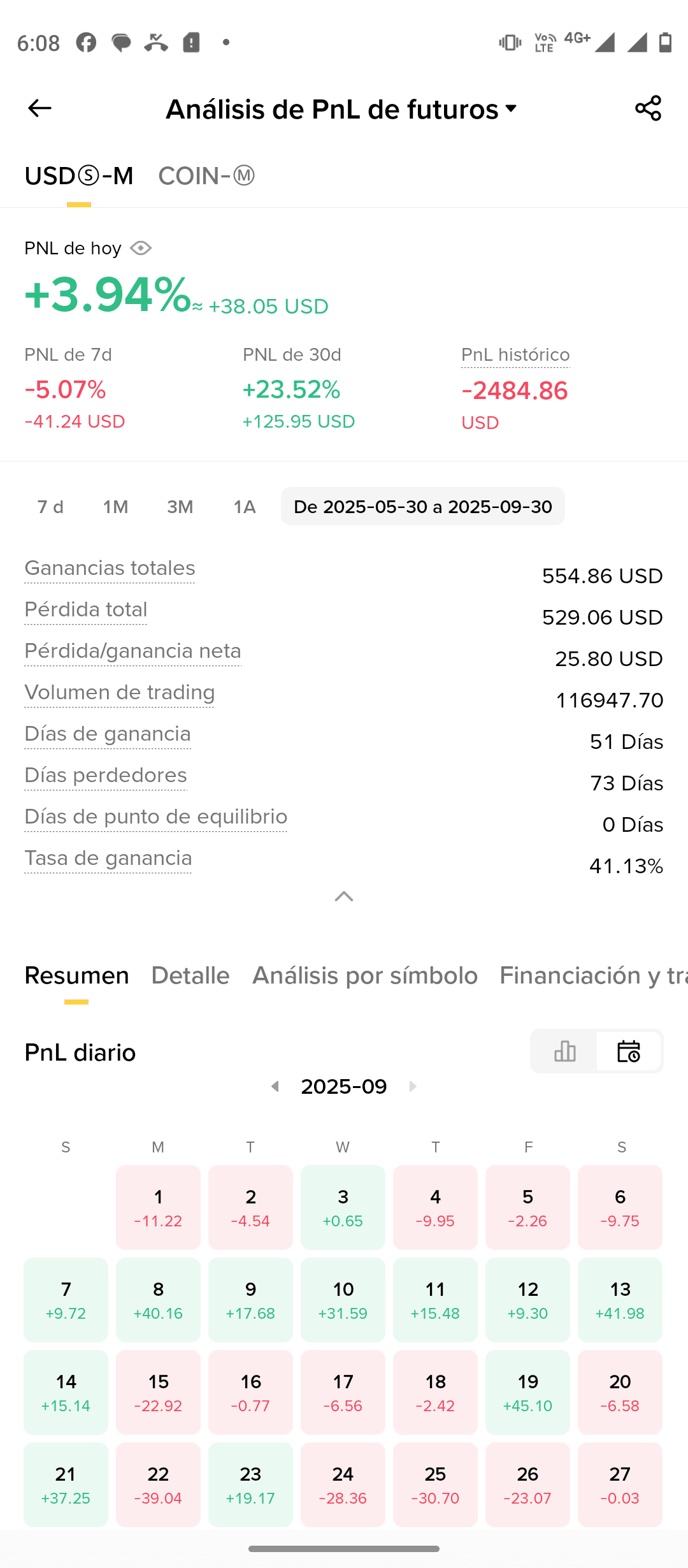Tap the Tasa de ganancia label
This screenshot has height=1568, width=688.
pyautogui.click(x=108, y=858)
